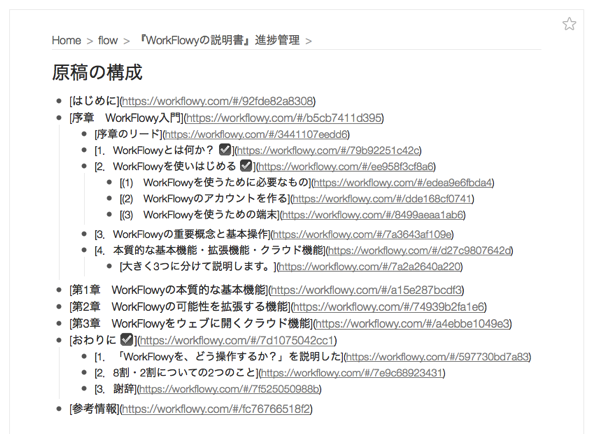The width and height of the screenshot is (599, 434).
Task: Open link workflowy.com/#/3441107eedd6
Action: [256, 134]
